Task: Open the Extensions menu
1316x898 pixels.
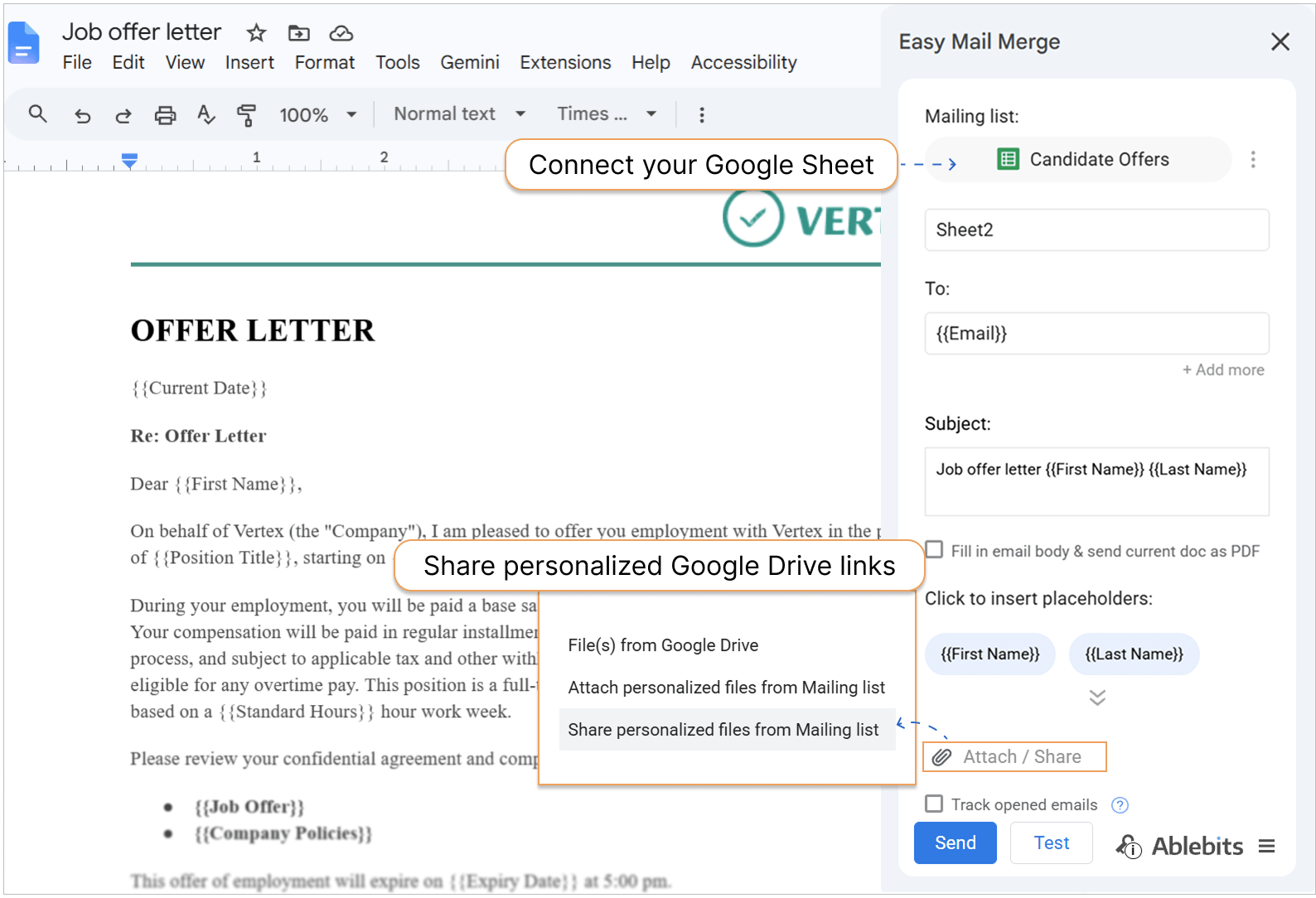Action: 565,63
